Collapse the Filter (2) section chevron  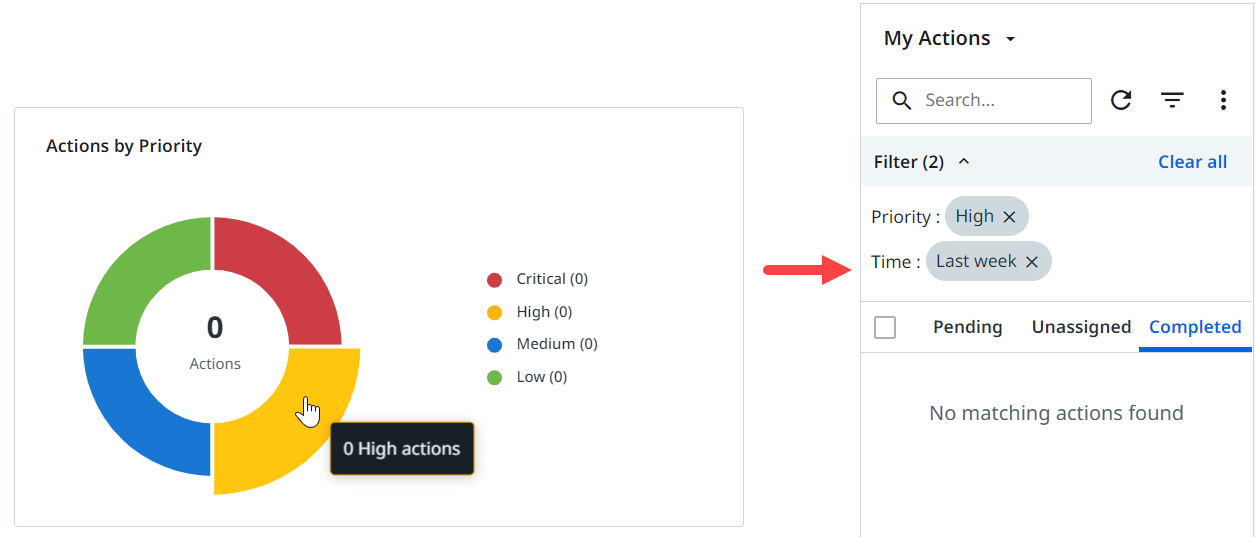pos(964,162)
